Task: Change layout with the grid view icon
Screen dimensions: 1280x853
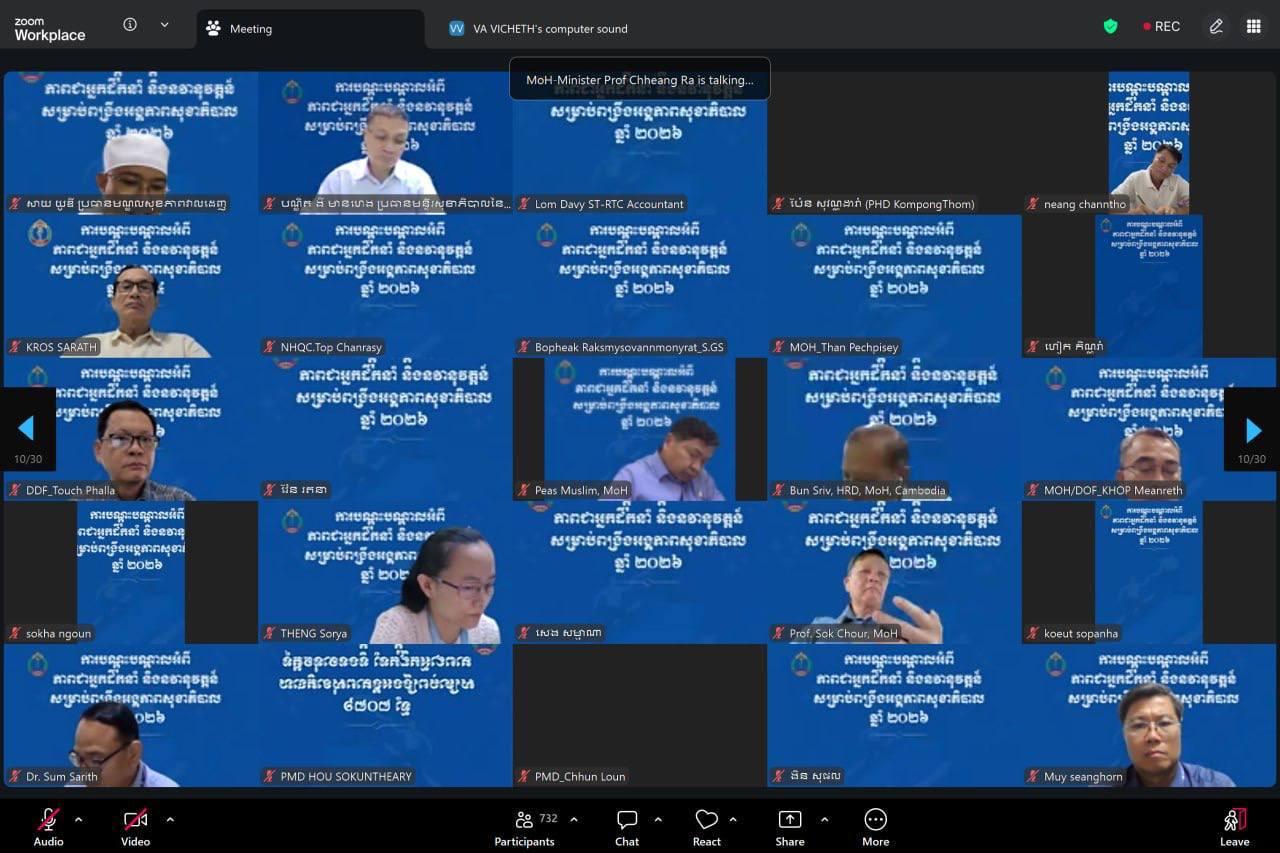Action: coord(1253,27)
